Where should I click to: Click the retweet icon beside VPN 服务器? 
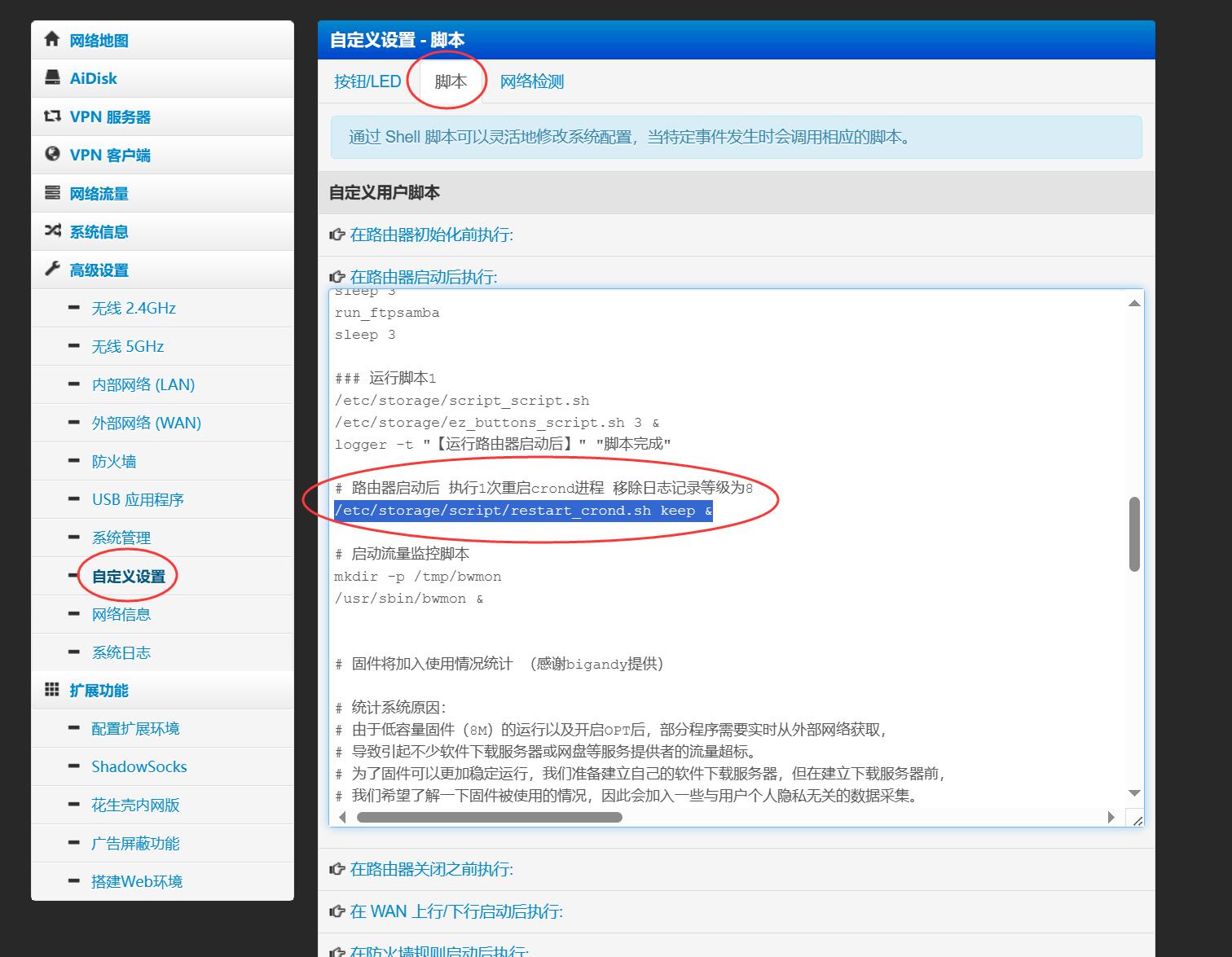coord(52,116)
